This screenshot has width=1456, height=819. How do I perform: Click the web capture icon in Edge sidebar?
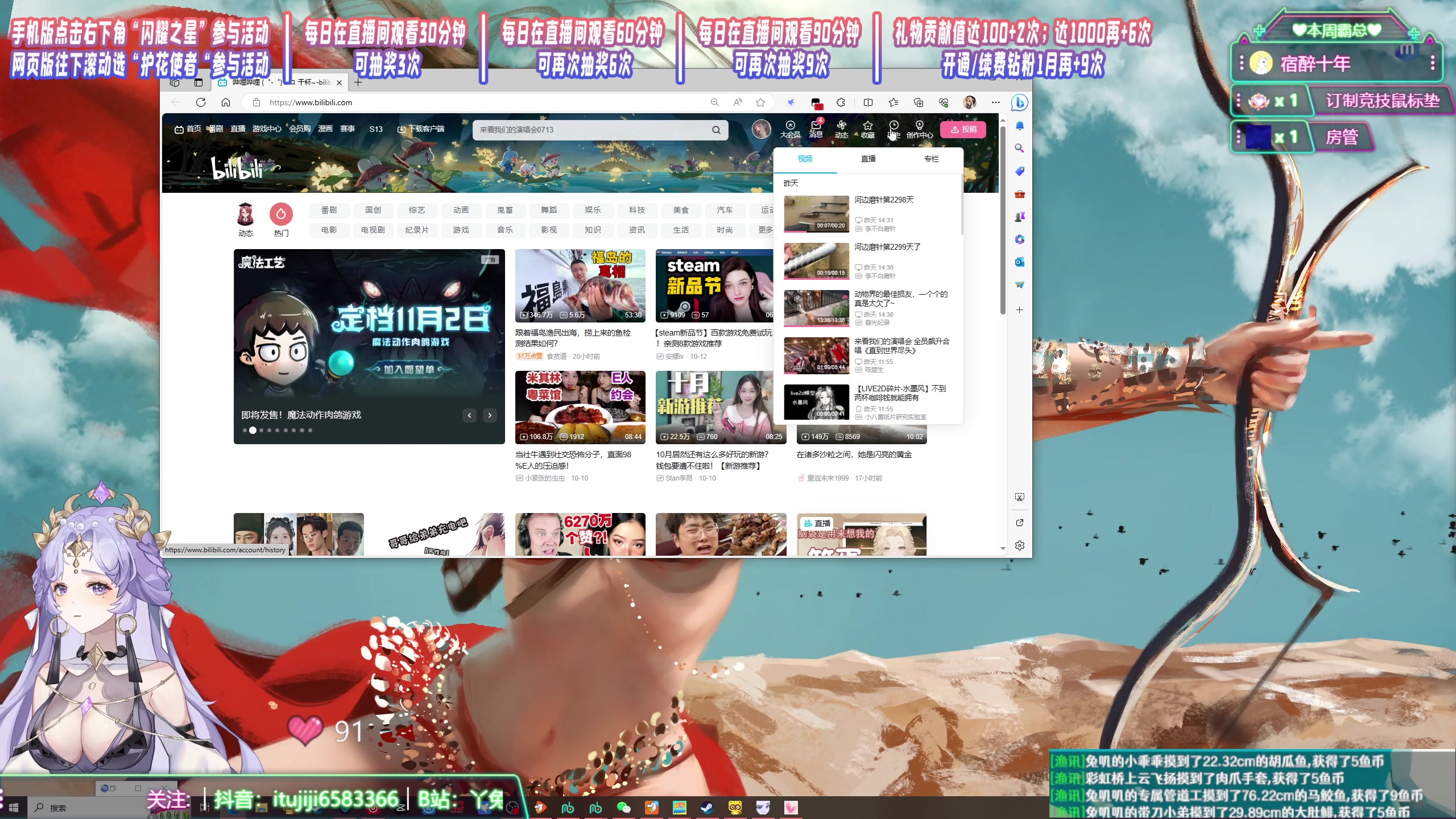click(x=1020, y=497)
